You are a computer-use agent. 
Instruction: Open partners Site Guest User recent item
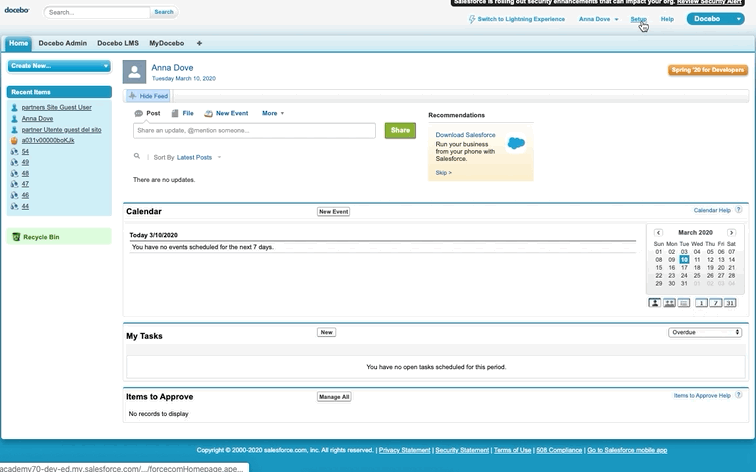56,108
